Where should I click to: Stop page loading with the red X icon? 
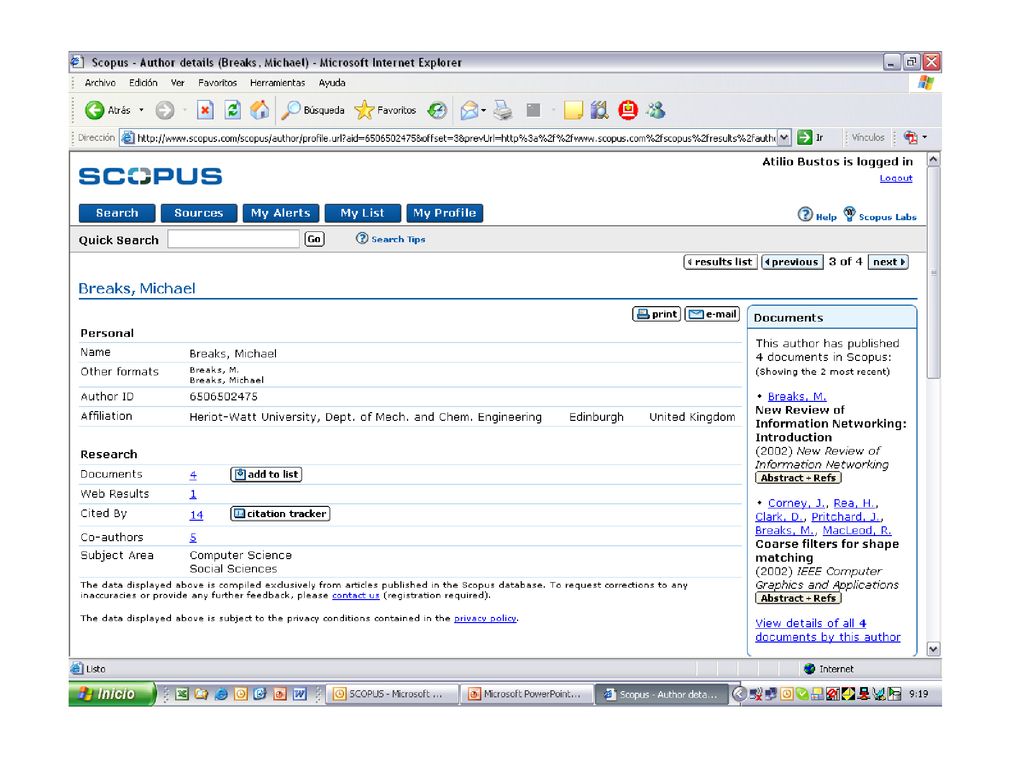(205, 110)
